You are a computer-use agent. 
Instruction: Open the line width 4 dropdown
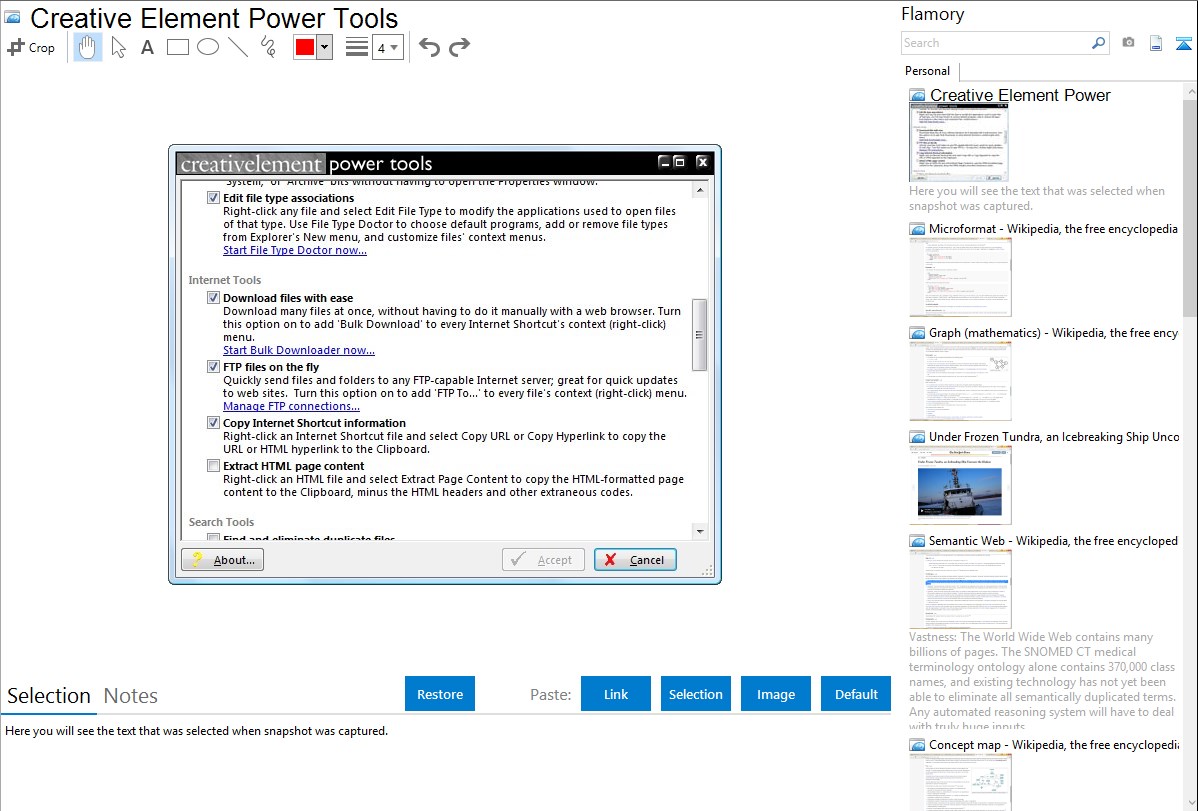tap(387, 47)
